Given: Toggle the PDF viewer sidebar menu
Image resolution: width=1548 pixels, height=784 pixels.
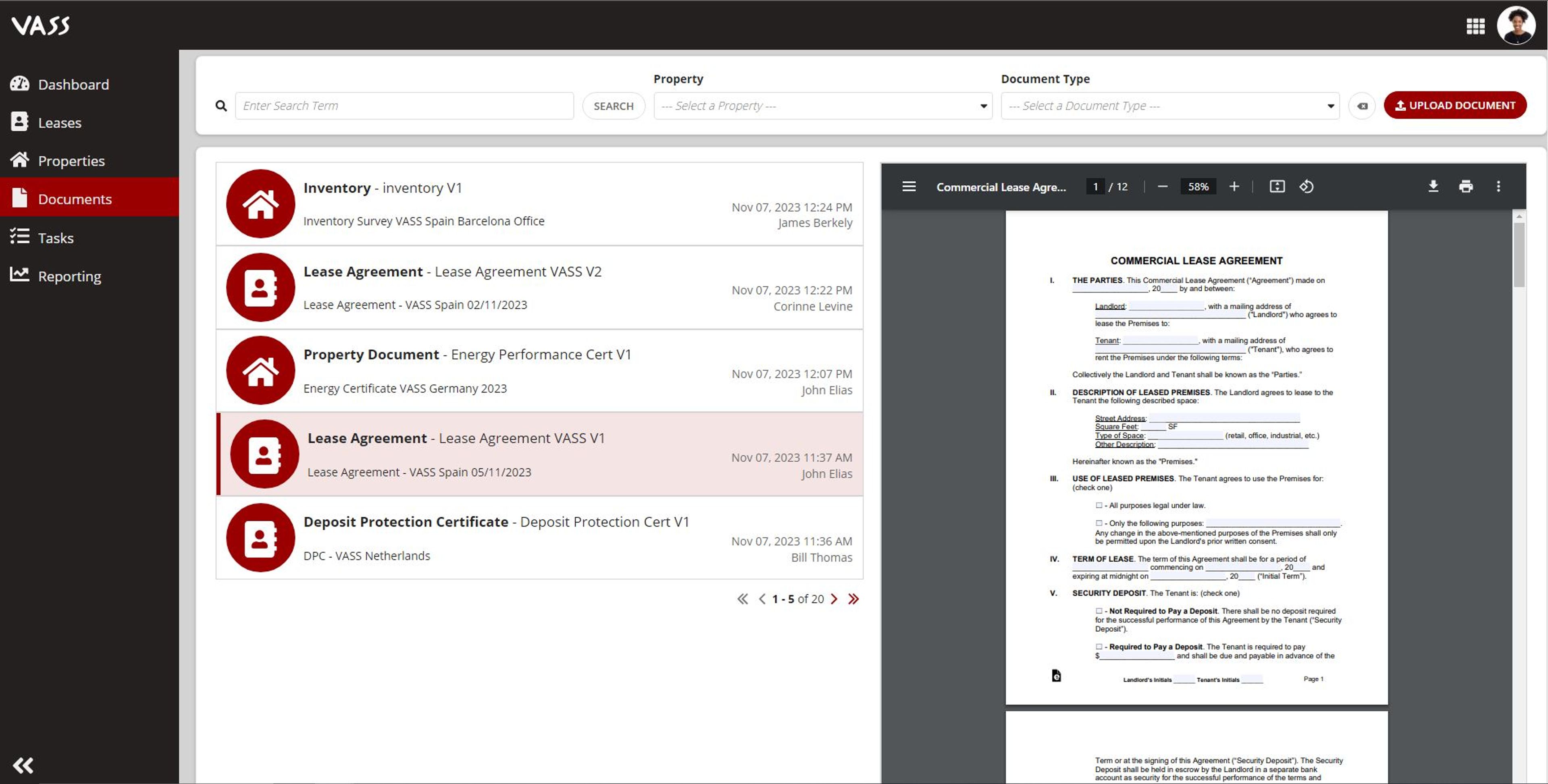Looking at the screenshot, I should (909, 186).
